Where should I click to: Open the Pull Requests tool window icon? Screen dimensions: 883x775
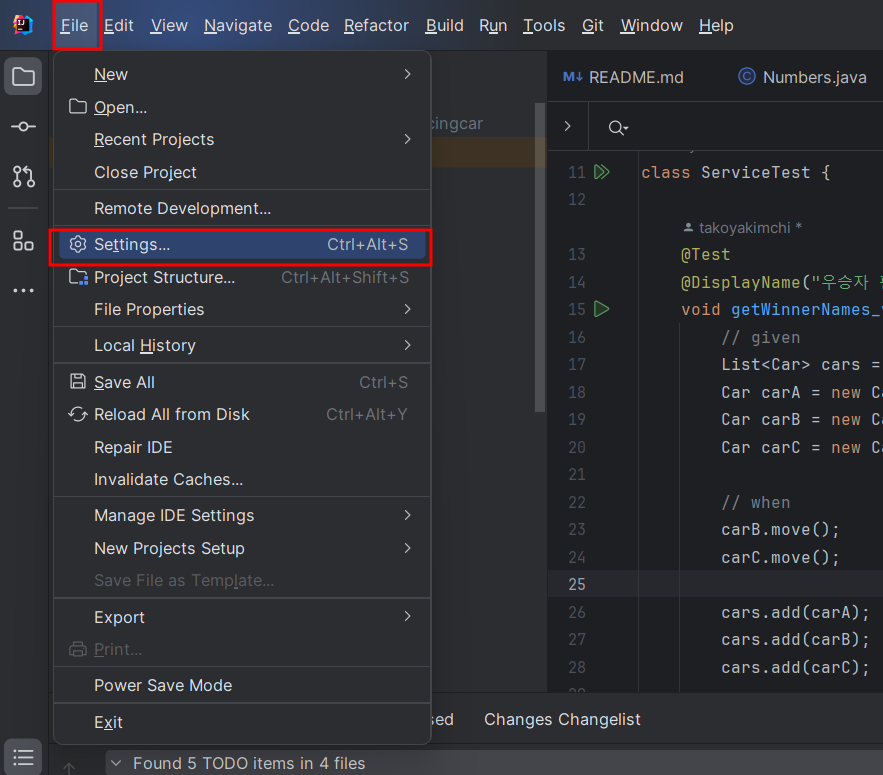23,176
